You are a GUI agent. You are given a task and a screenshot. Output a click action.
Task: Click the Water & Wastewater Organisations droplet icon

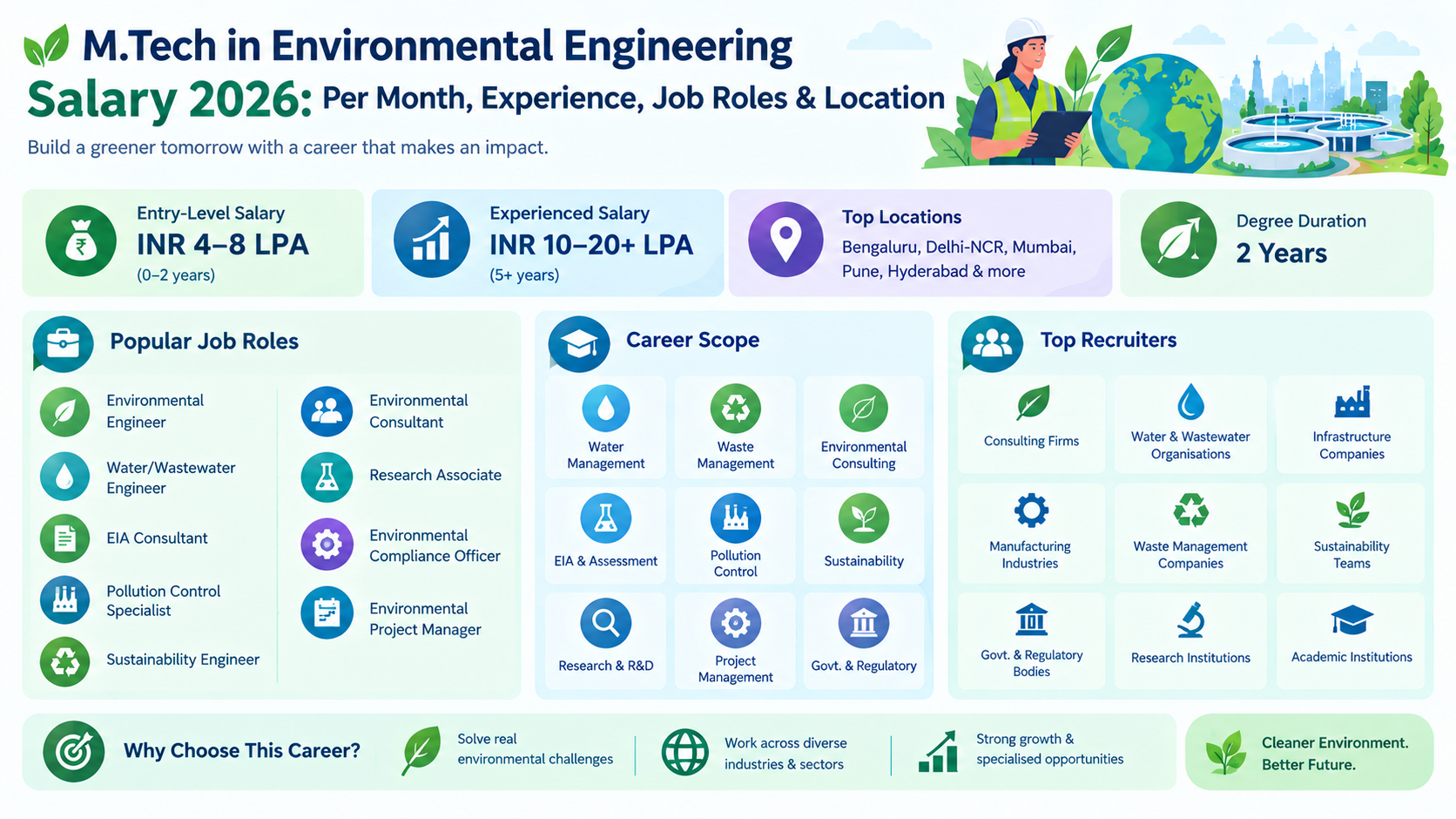[x=1190, y=402]
